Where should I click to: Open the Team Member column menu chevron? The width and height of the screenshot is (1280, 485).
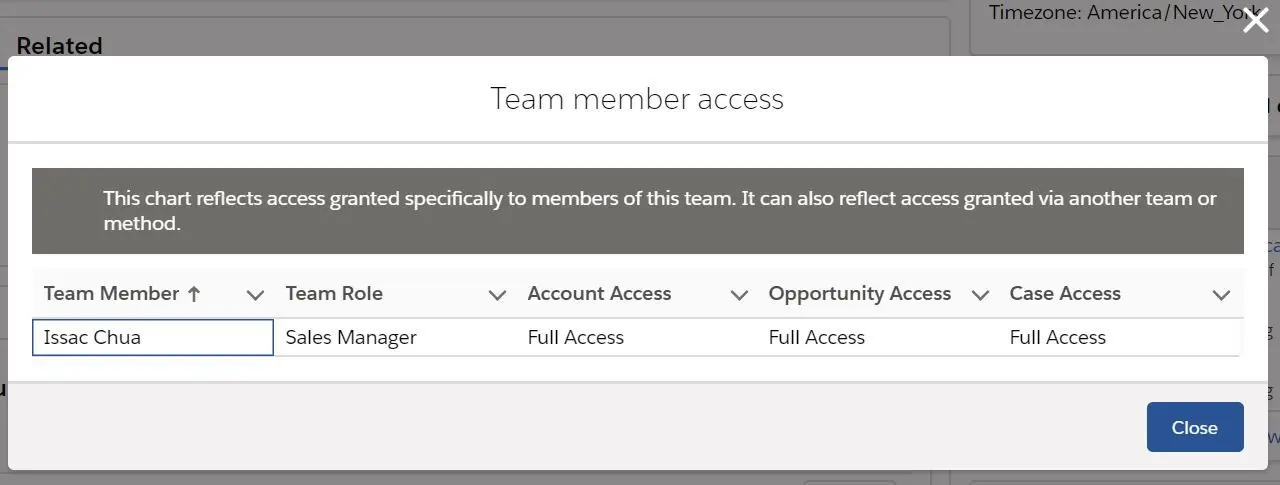coord(255,295)
